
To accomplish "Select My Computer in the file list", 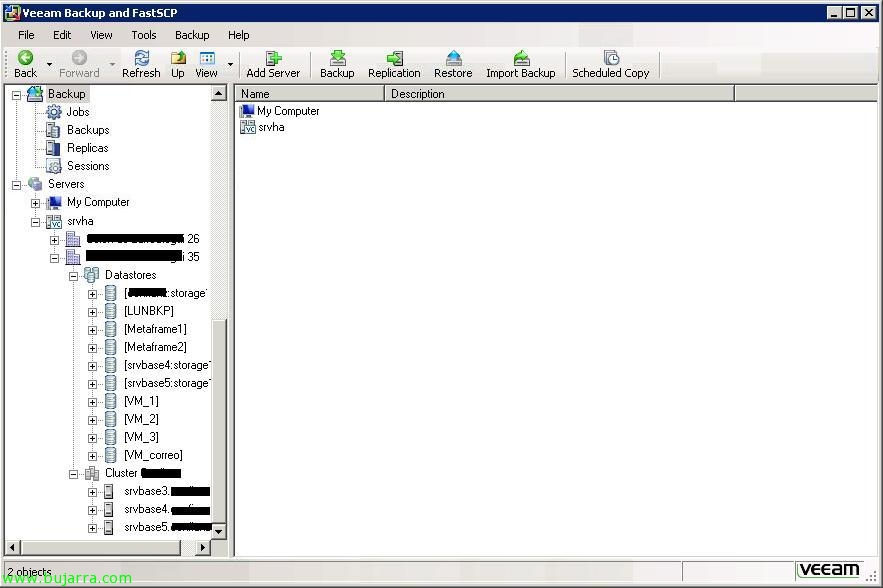I will coord(288,111).
